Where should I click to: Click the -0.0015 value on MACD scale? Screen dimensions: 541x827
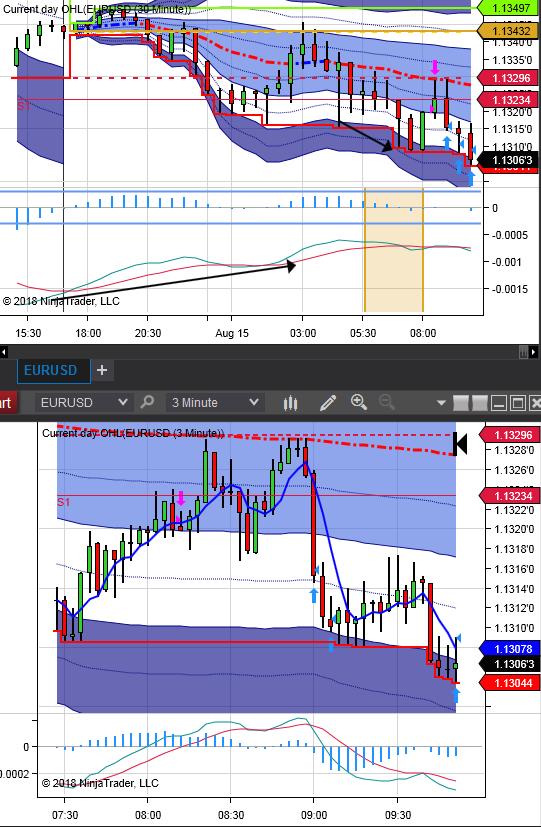point(510,289)
